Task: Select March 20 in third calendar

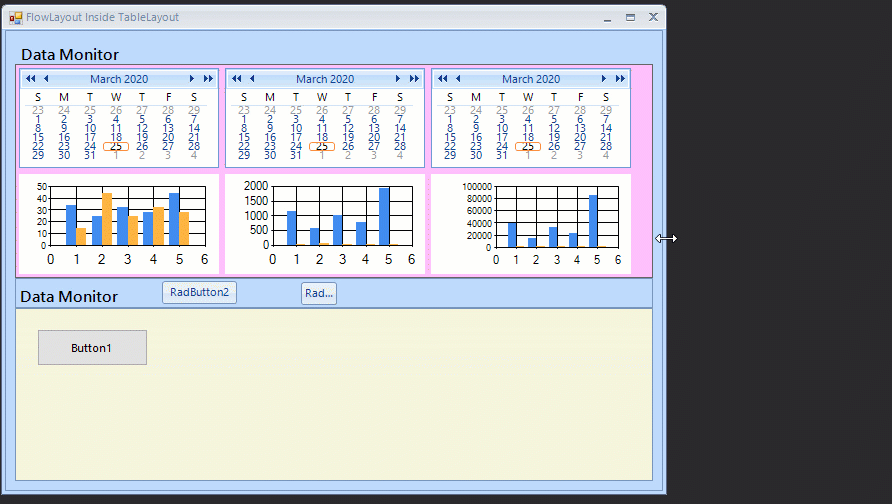Action: [x=580, y=138]
